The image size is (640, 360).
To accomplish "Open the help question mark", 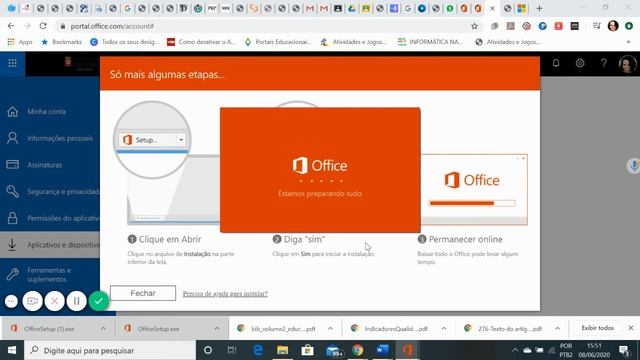I will click(603, 63).
